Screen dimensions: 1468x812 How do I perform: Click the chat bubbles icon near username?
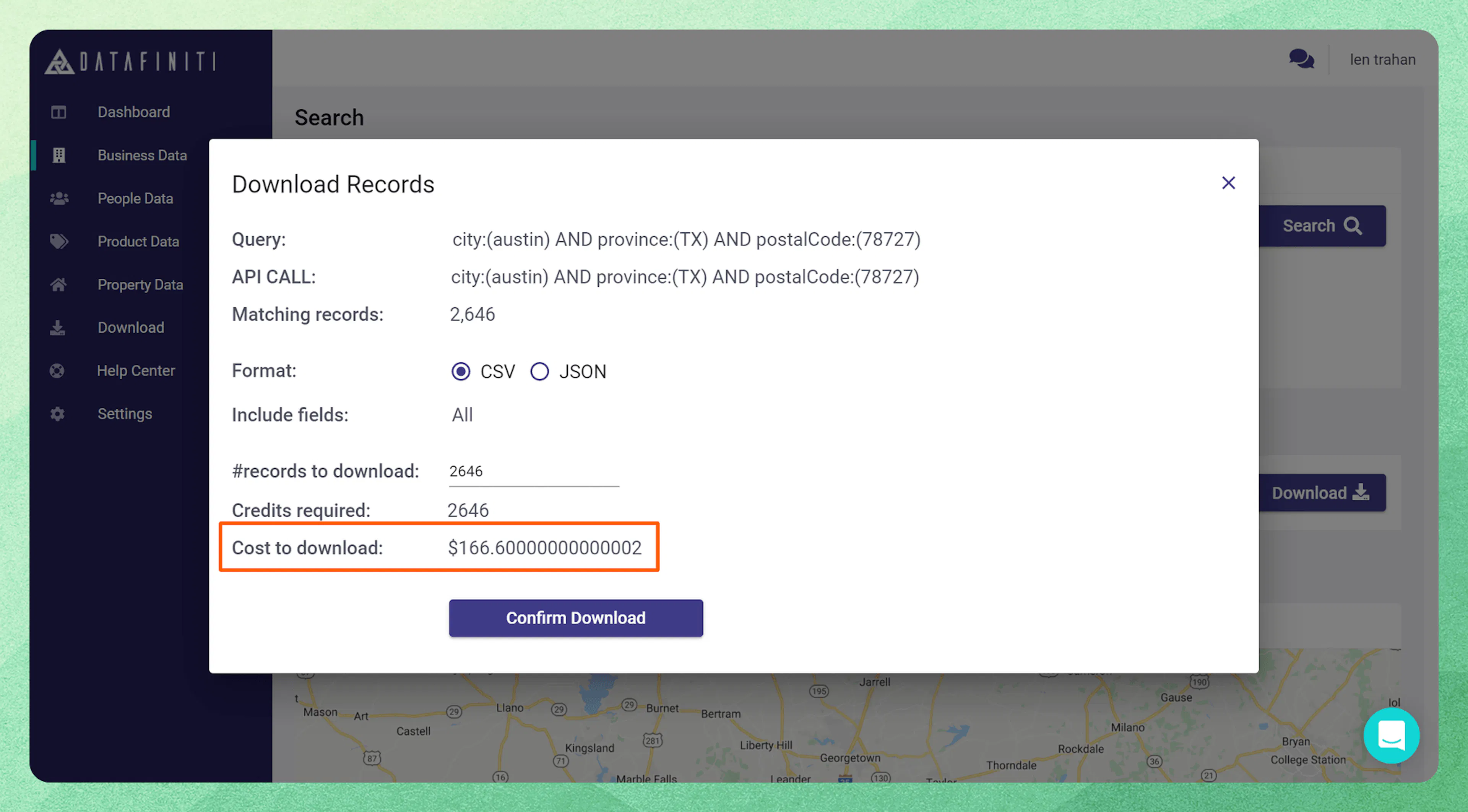coord(1302,59)
